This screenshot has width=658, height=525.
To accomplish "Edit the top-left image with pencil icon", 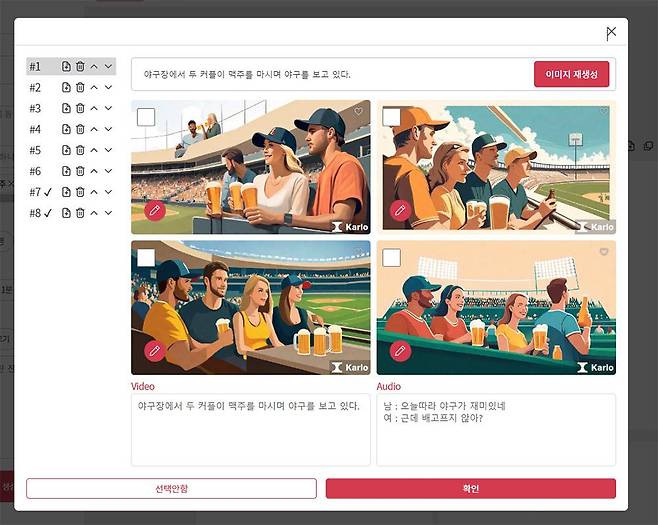I will (x=154, y=210).
